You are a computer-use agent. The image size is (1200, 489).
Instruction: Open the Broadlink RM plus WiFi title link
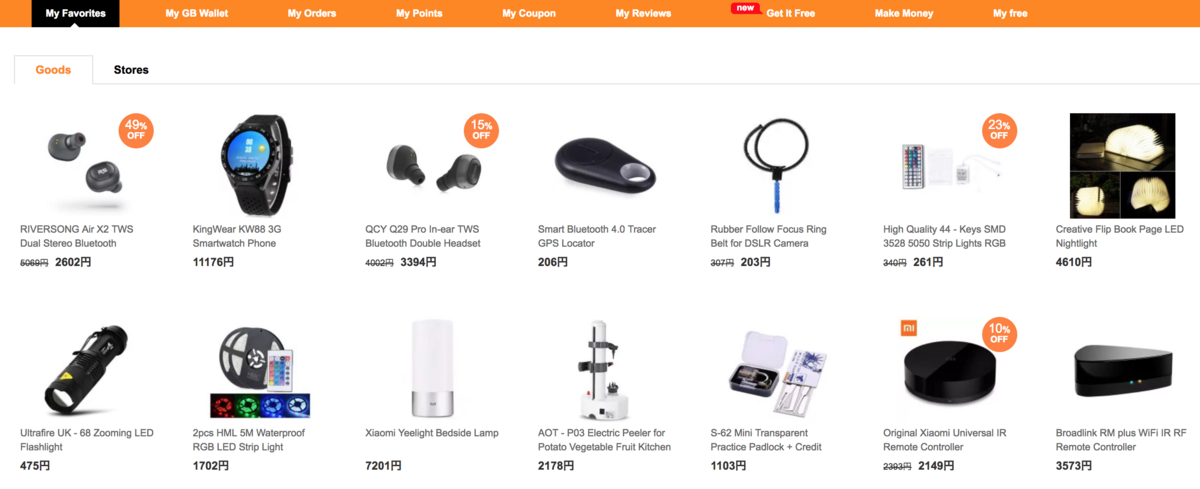click(x=1121, y=440)
